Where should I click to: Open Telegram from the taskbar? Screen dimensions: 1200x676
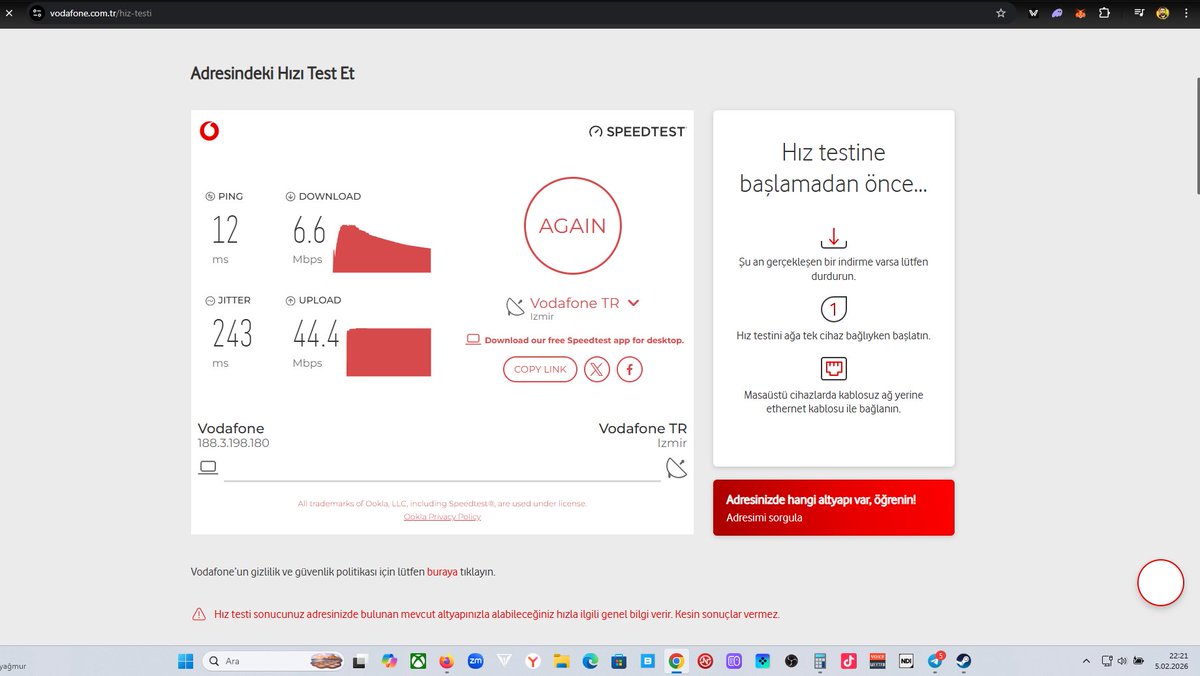pyautogui.click(x=935, y=661)
